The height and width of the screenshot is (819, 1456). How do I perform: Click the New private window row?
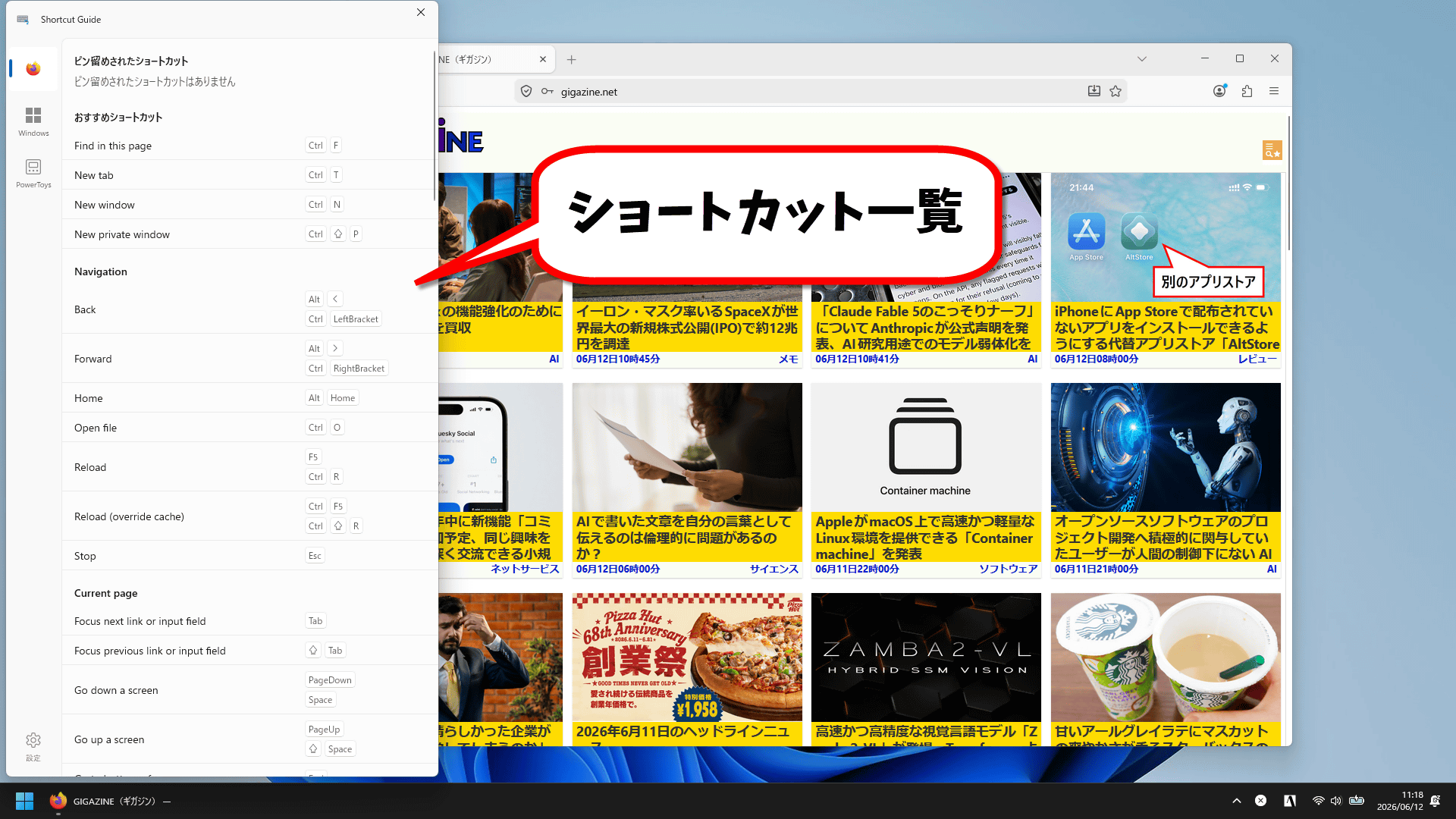(249, 234)
